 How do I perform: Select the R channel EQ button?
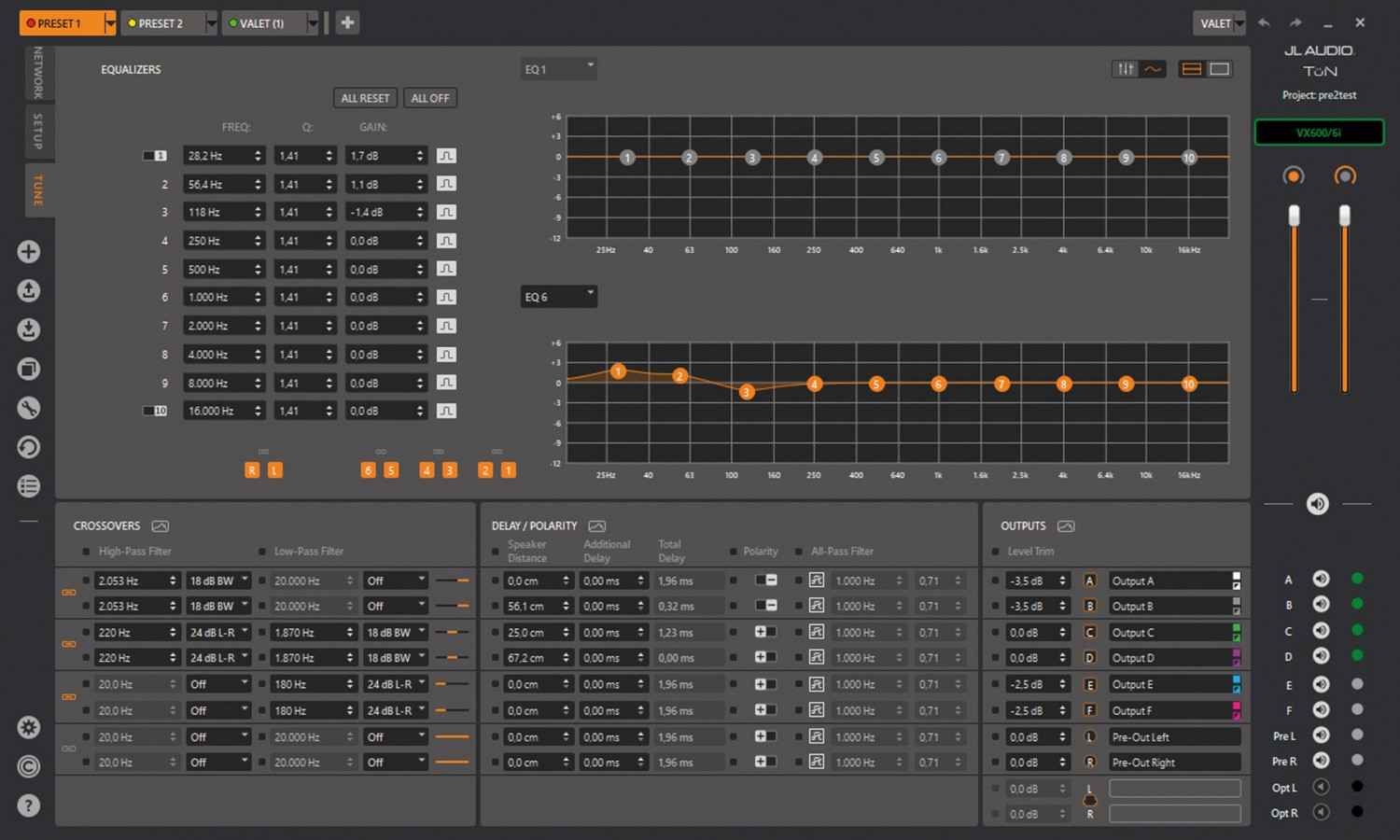tap(252, 470)
